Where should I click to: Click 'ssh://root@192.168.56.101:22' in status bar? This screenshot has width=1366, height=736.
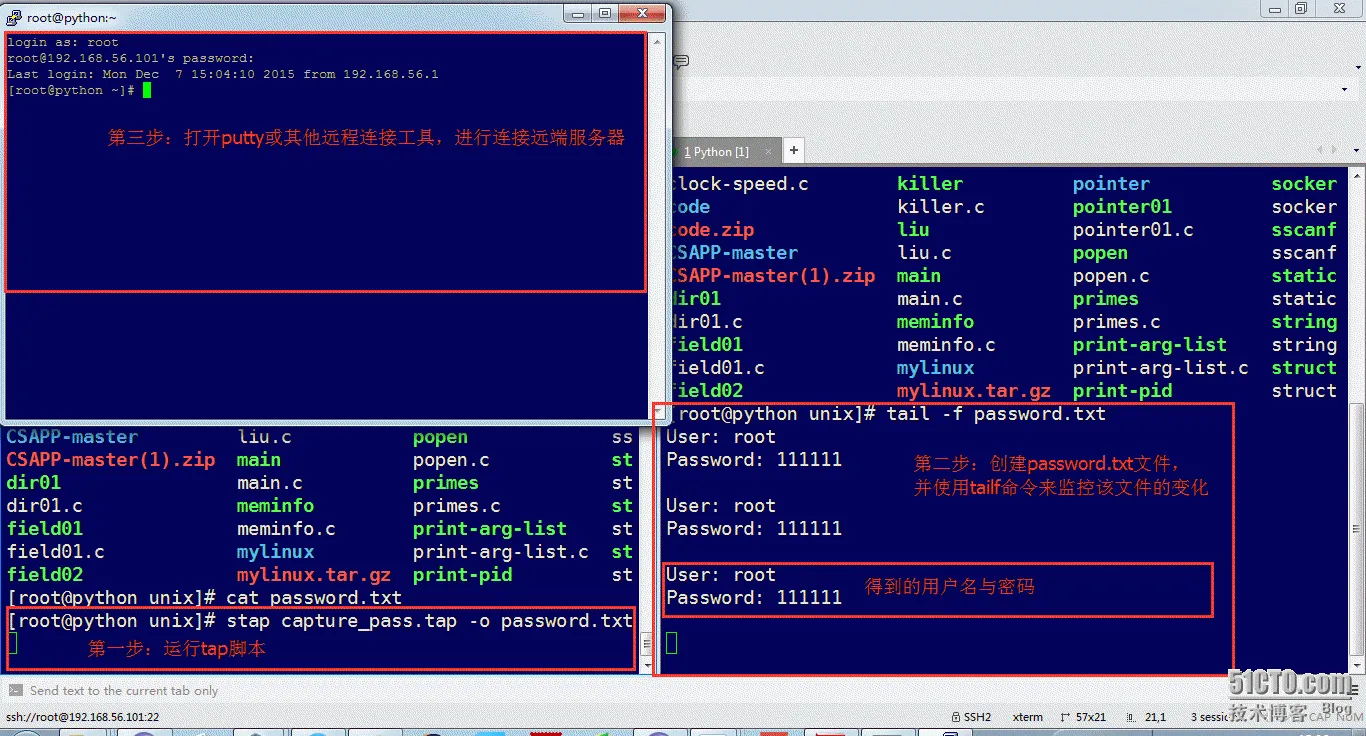click(x=83, y=717)
